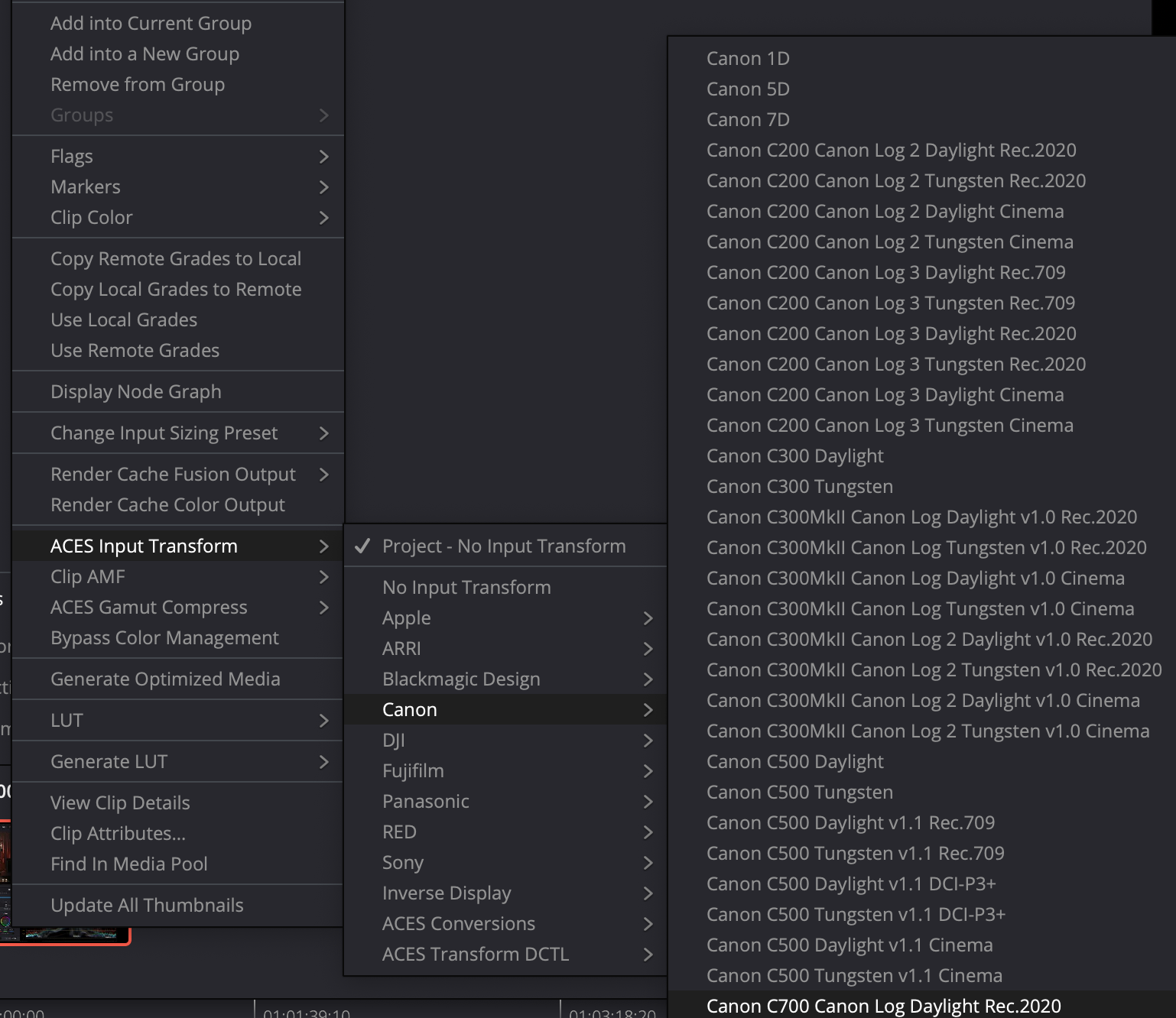This screenshot has width=1176, height=1018.
Task: Open RED transforms submenu
Action: (x=505, y=832)
